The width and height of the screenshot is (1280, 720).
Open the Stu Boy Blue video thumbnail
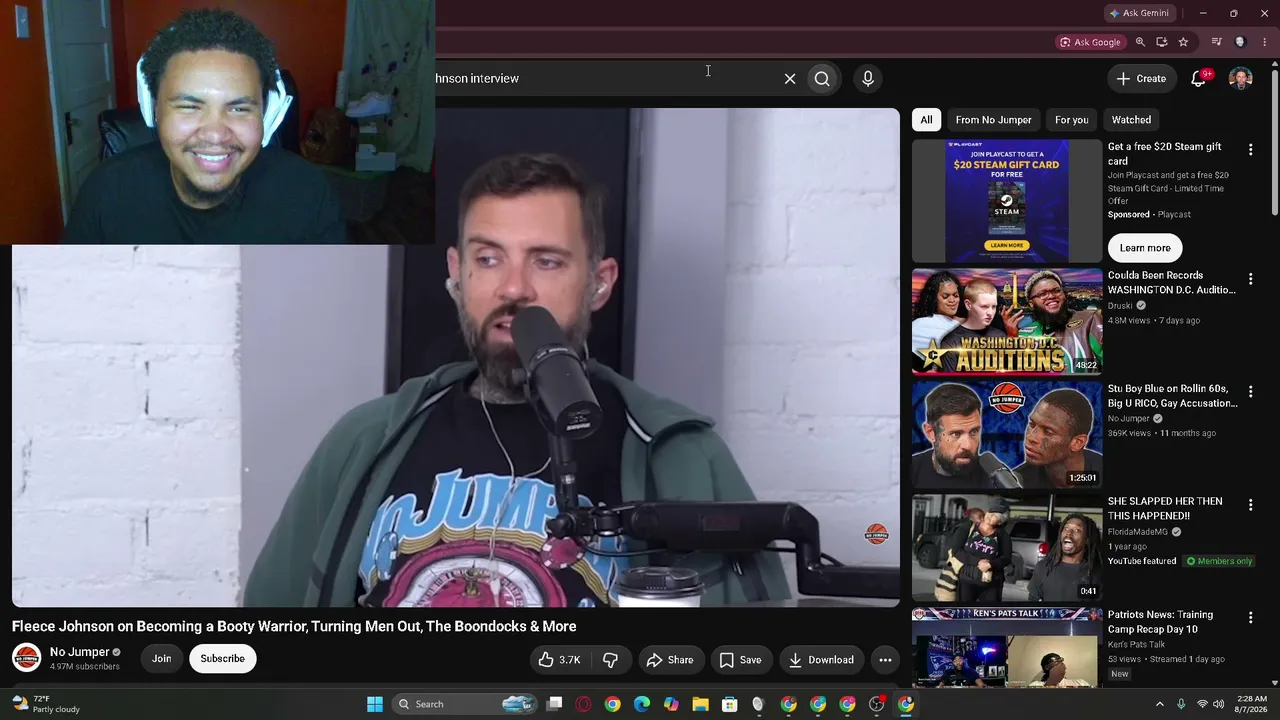tap(1007, 434)
